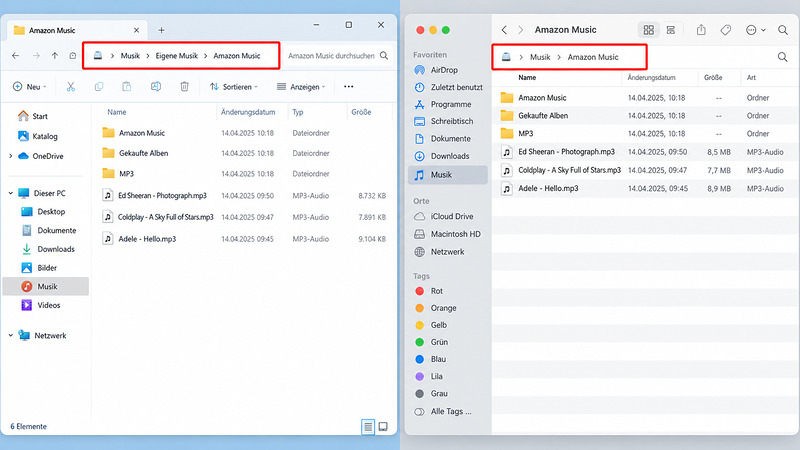800x450 pixels.
Task: Expand the OneDrive tree node
Action: point(11,156)
